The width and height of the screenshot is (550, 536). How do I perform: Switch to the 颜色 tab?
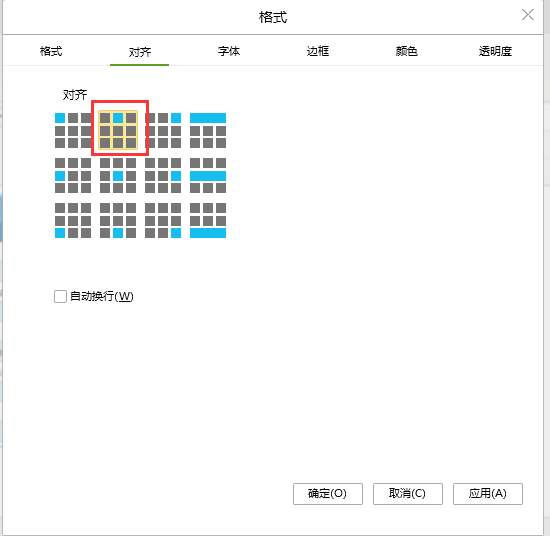tap(407, 51)
